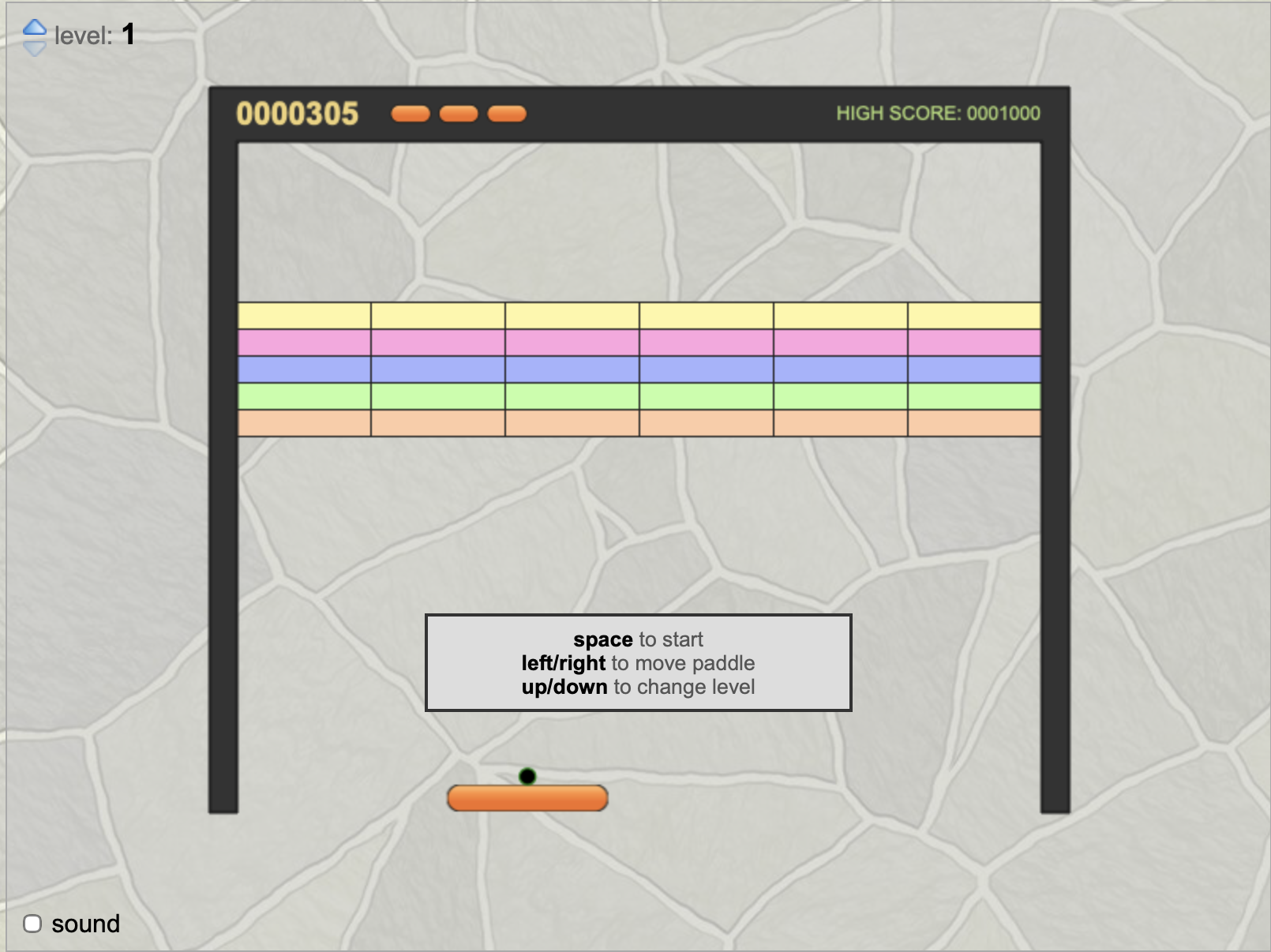Screen dimensions: 1271x952
Task: Click the 0000305 score display
Action: click(x=298, y=114)
